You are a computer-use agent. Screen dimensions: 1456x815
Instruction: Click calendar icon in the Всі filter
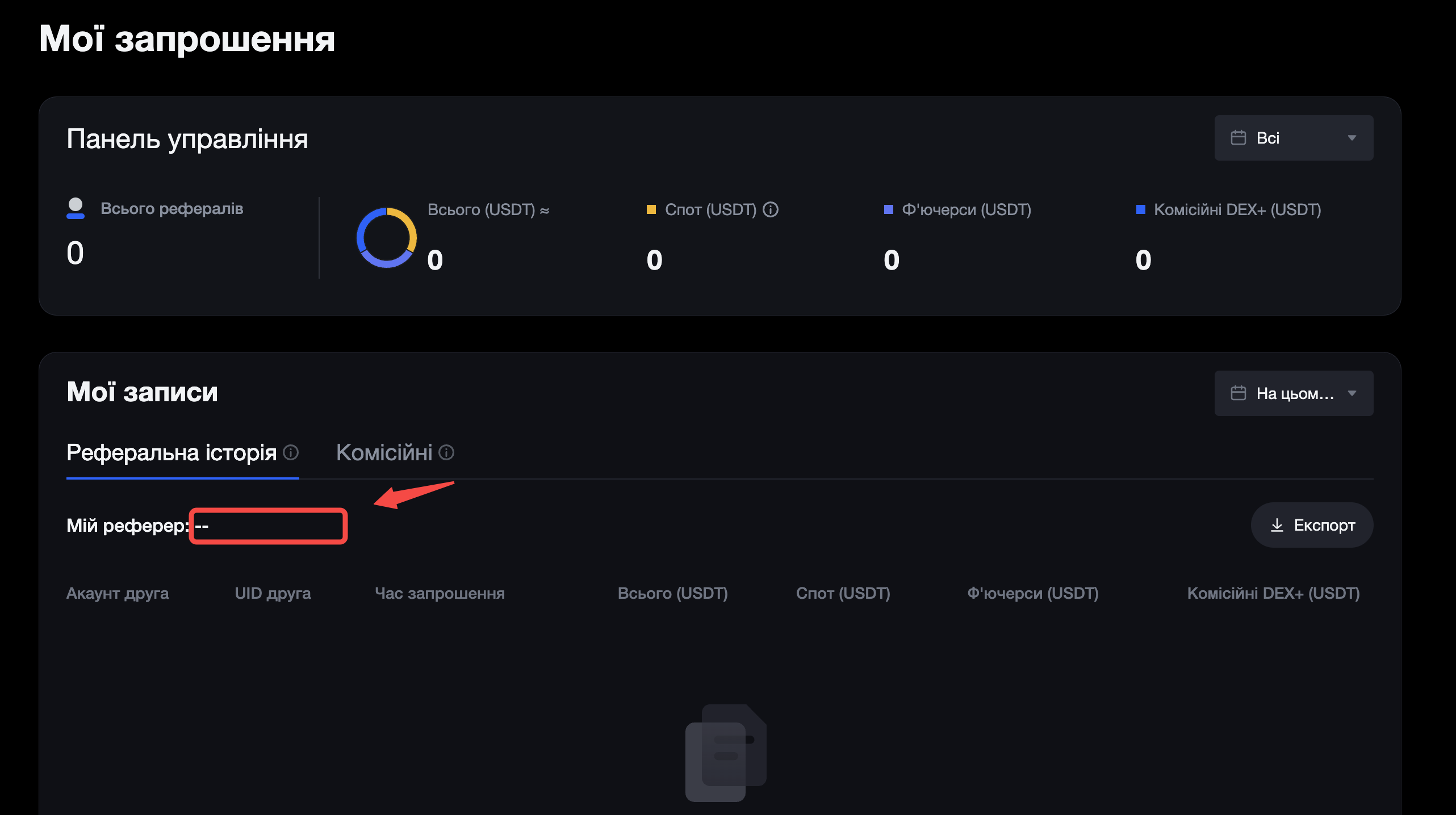tap(1239, 138)
